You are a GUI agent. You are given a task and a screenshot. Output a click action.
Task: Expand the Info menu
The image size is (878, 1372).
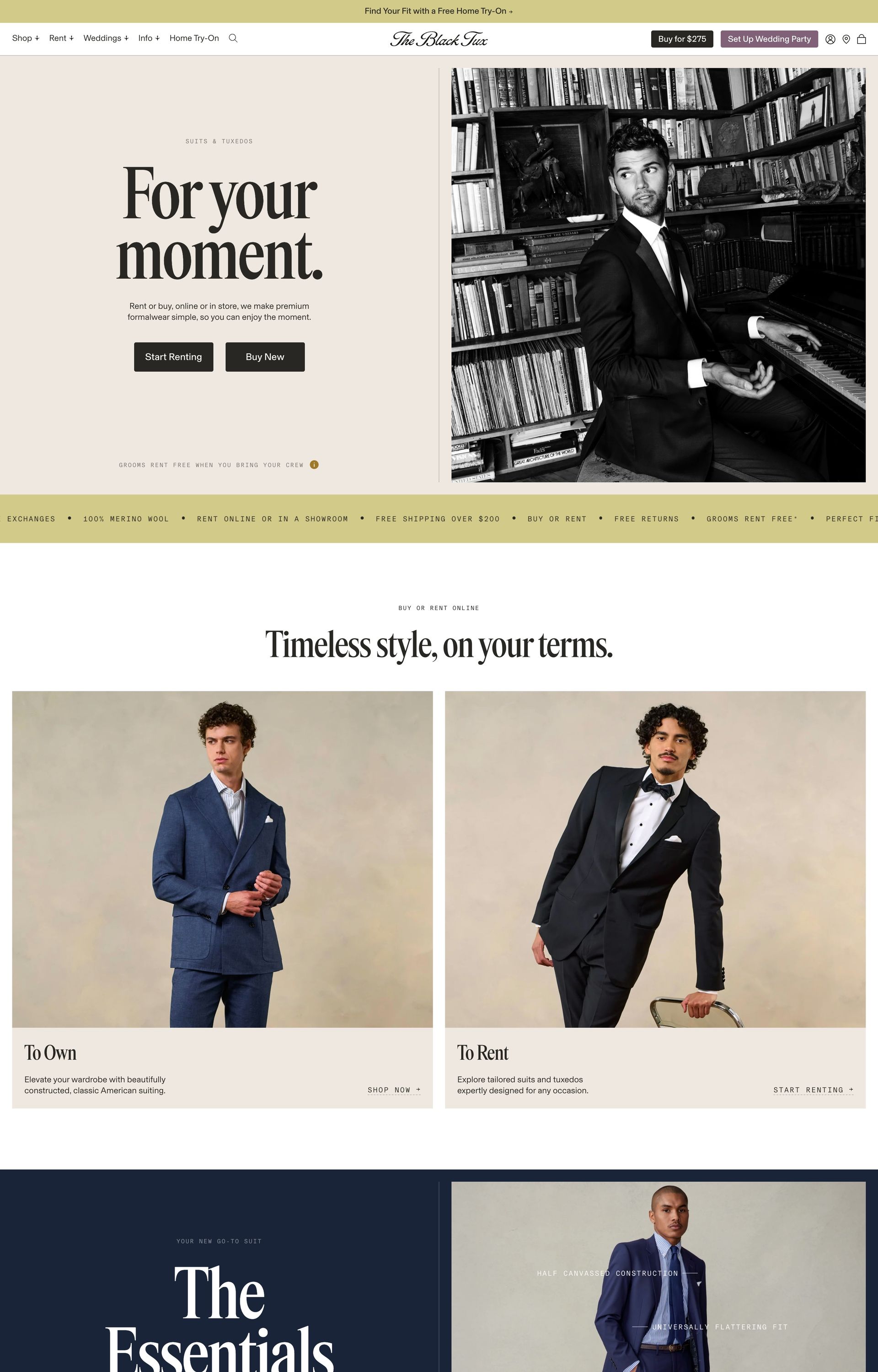[x=149, y=38]
